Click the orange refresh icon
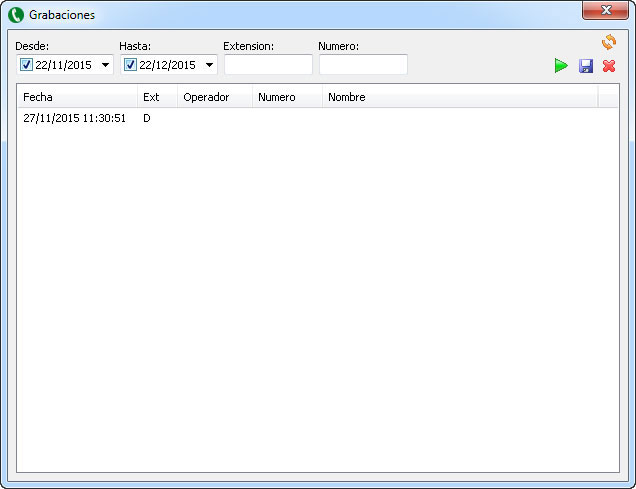Image resolution: width=636 pixels, height=489 pixels. point(608,42)
